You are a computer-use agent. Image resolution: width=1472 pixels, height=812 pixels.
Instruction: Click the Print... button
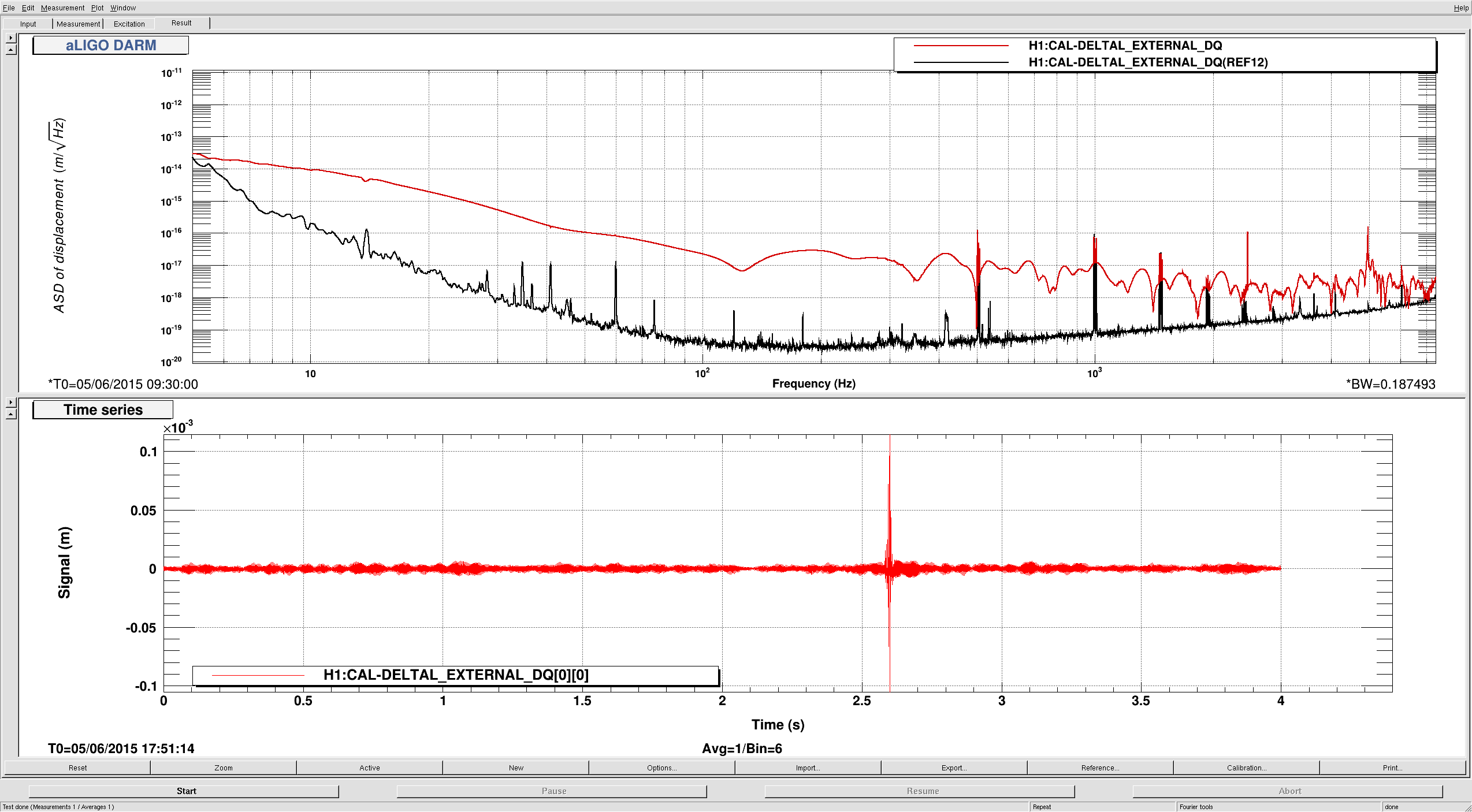click(x=1393, y=768)
